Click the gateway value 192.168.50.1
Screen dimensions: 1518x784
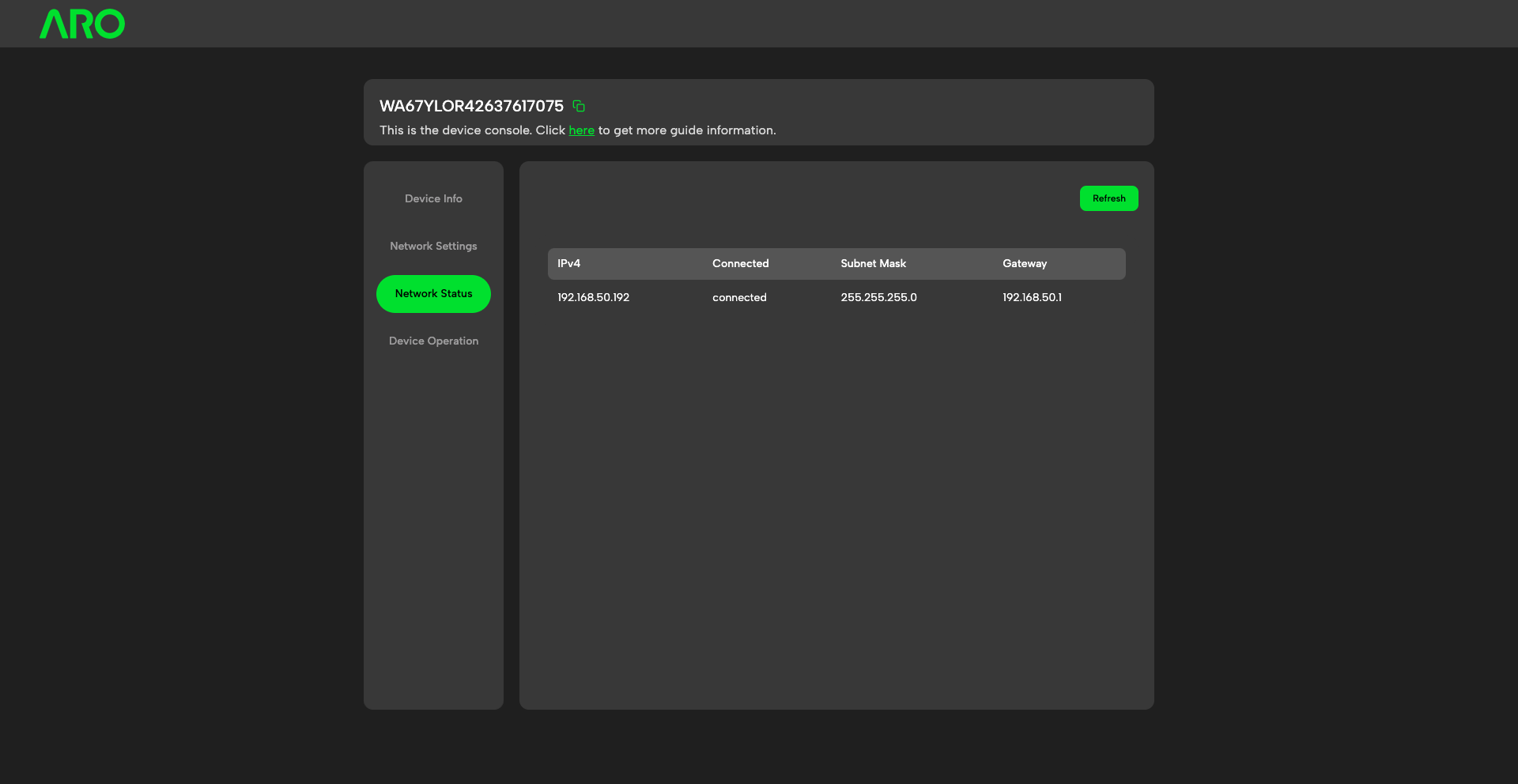pos(1032,297)
